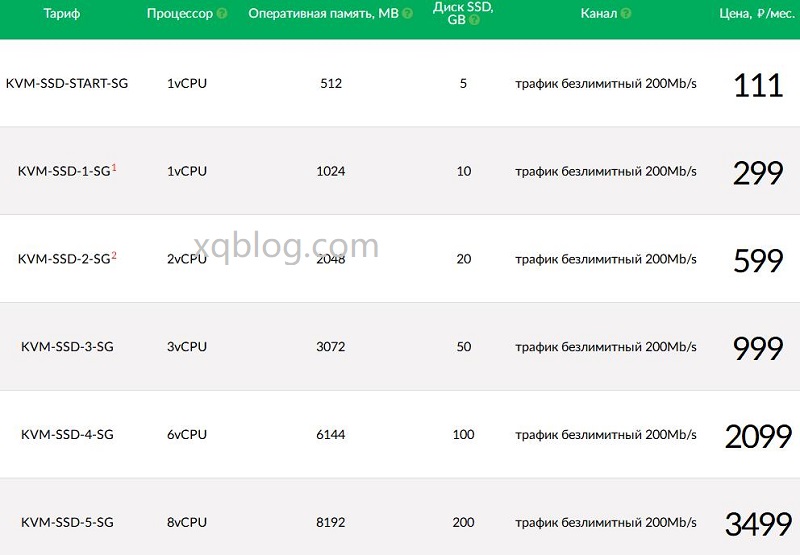Image resolution: width=800 pixels, height=555 pixels.
Task: Click the 299 price value
Action: coord(758,173)
